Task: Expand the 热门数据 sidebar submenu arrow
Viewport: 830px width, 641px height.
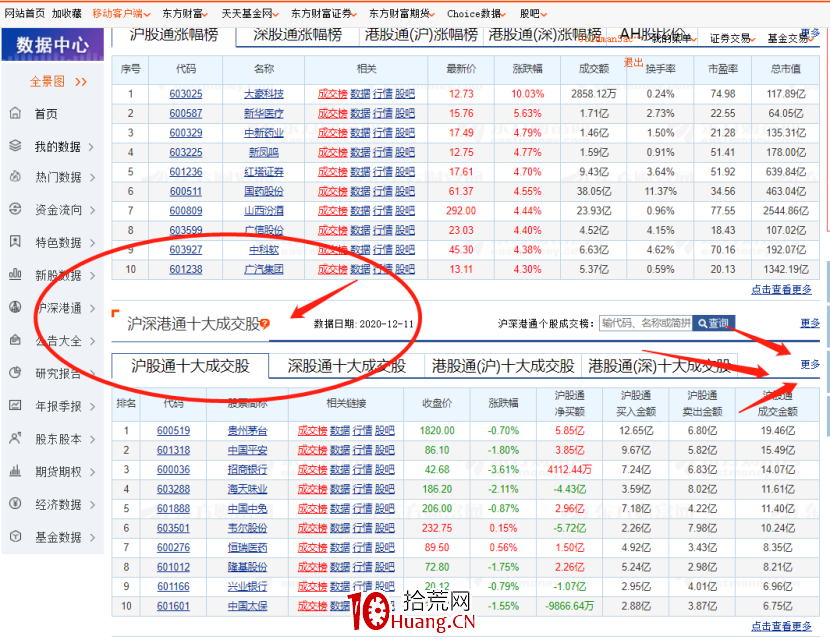Action: (x=93, y=177)
